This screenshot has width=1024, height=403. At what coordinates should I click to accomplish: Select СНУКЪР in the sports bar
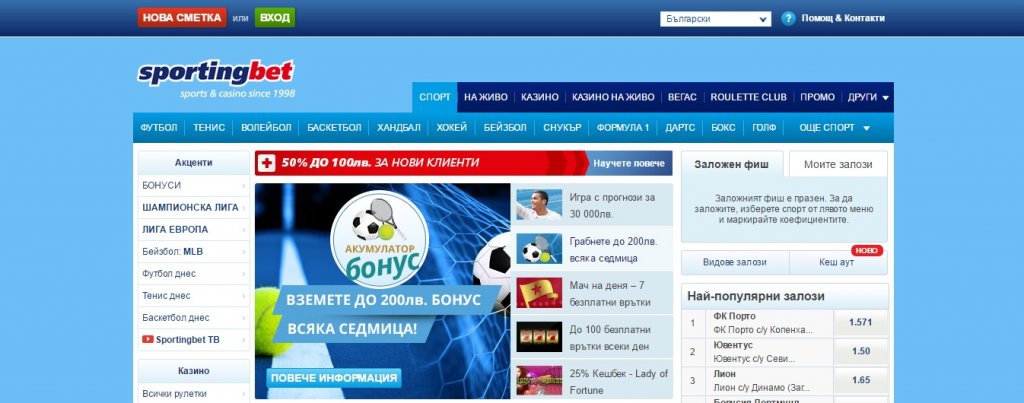562,128
